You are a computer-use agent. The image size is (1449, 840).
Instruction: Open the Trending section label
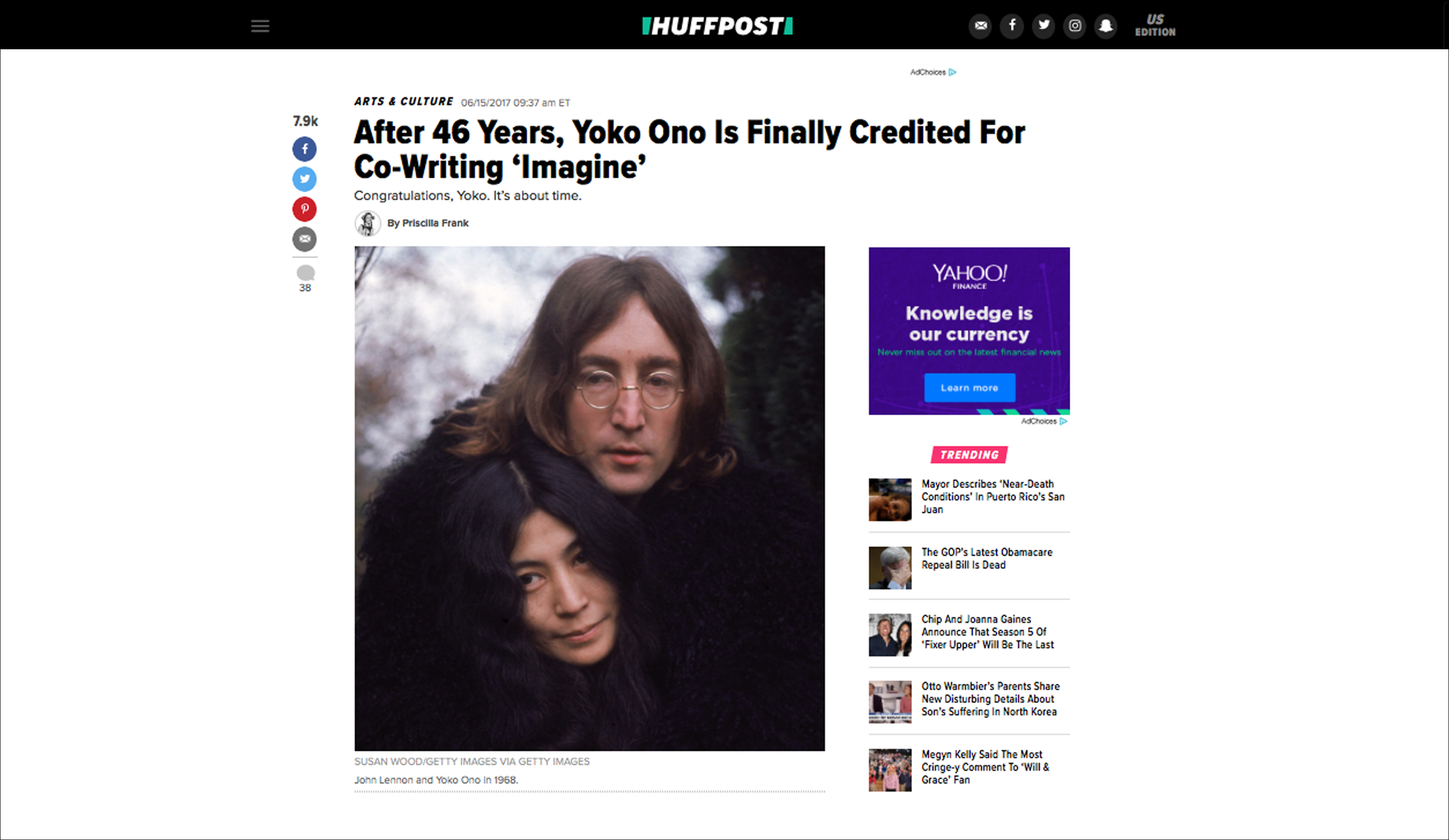969,455
